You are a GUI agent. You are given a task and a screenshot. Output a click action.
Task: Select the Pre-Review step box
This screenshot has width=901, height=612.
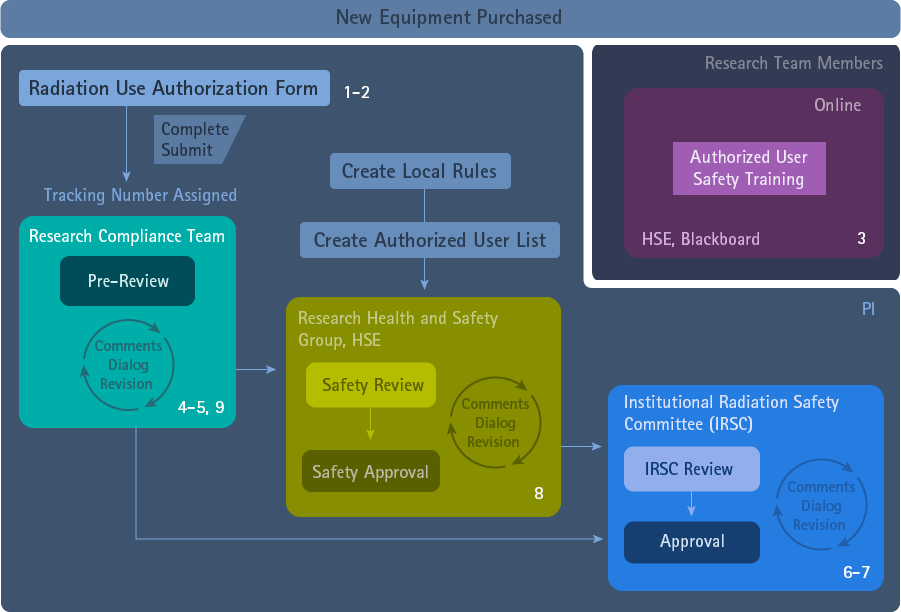point(128,281)
